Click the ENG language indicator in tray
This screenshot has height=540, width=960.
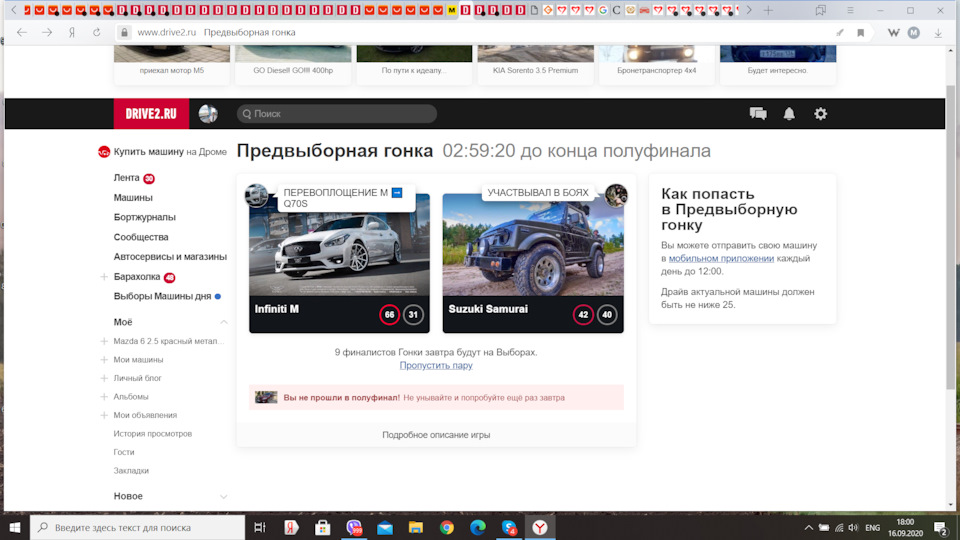pyautogui.click(x=872, y=527)
